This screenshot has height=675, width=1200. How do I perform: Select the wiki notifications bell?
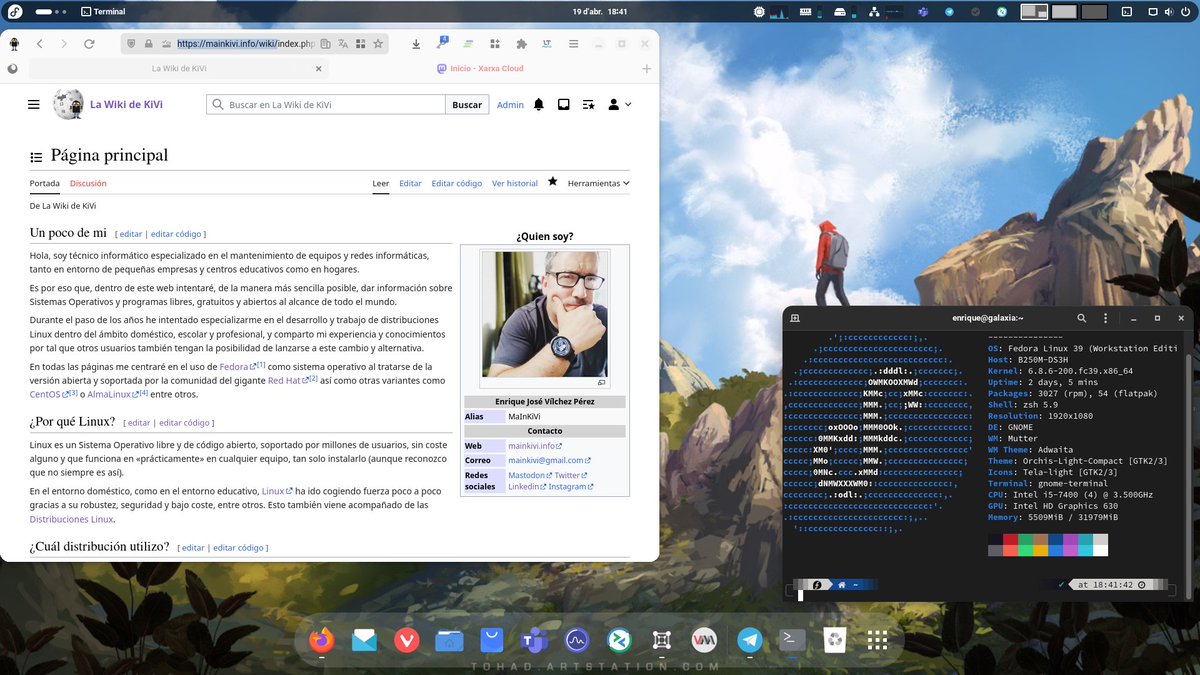click(538, 104)
